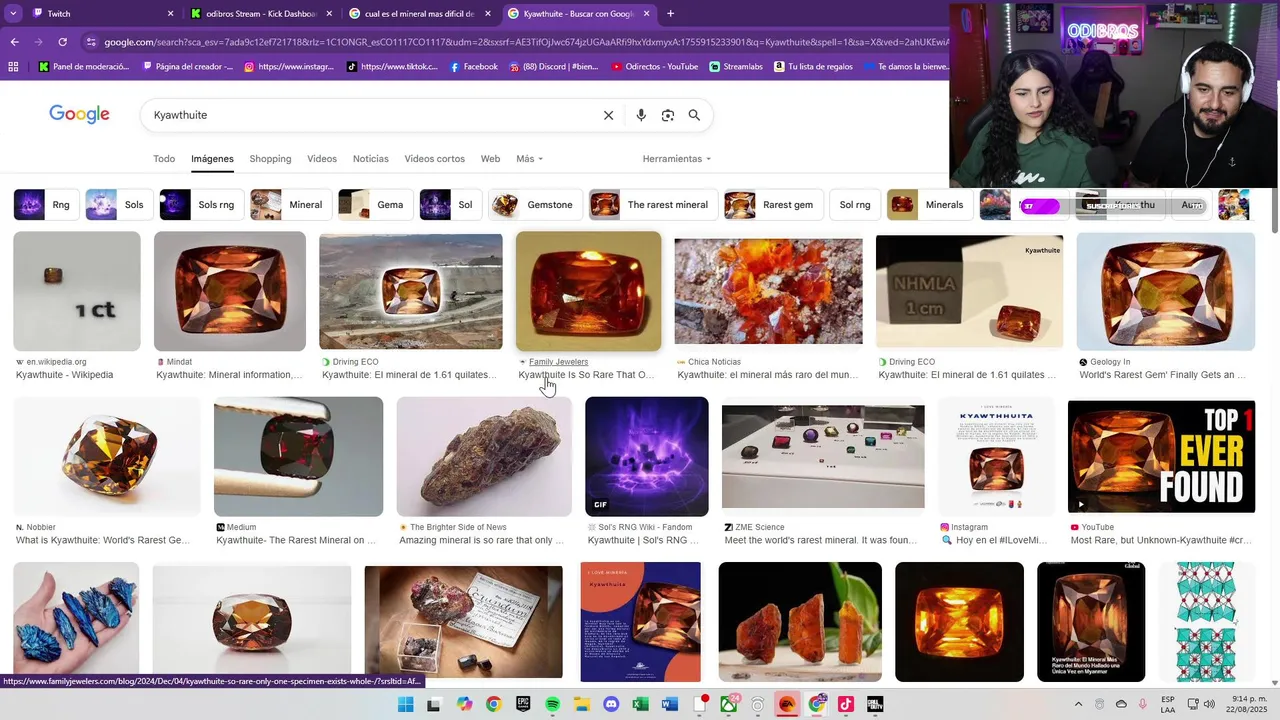
Task: Select the Gema filter chip
Action: point(376,205)
